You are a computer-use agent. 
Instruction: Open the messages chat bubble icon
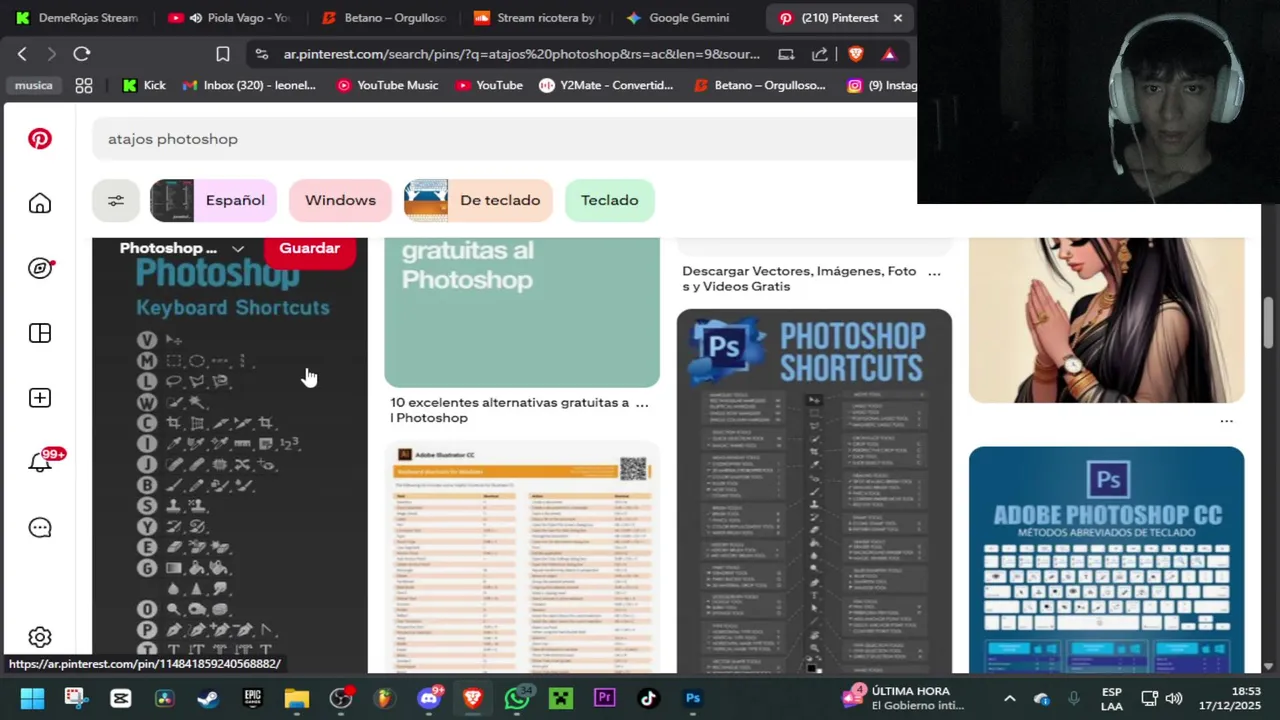tap(40, 528)
